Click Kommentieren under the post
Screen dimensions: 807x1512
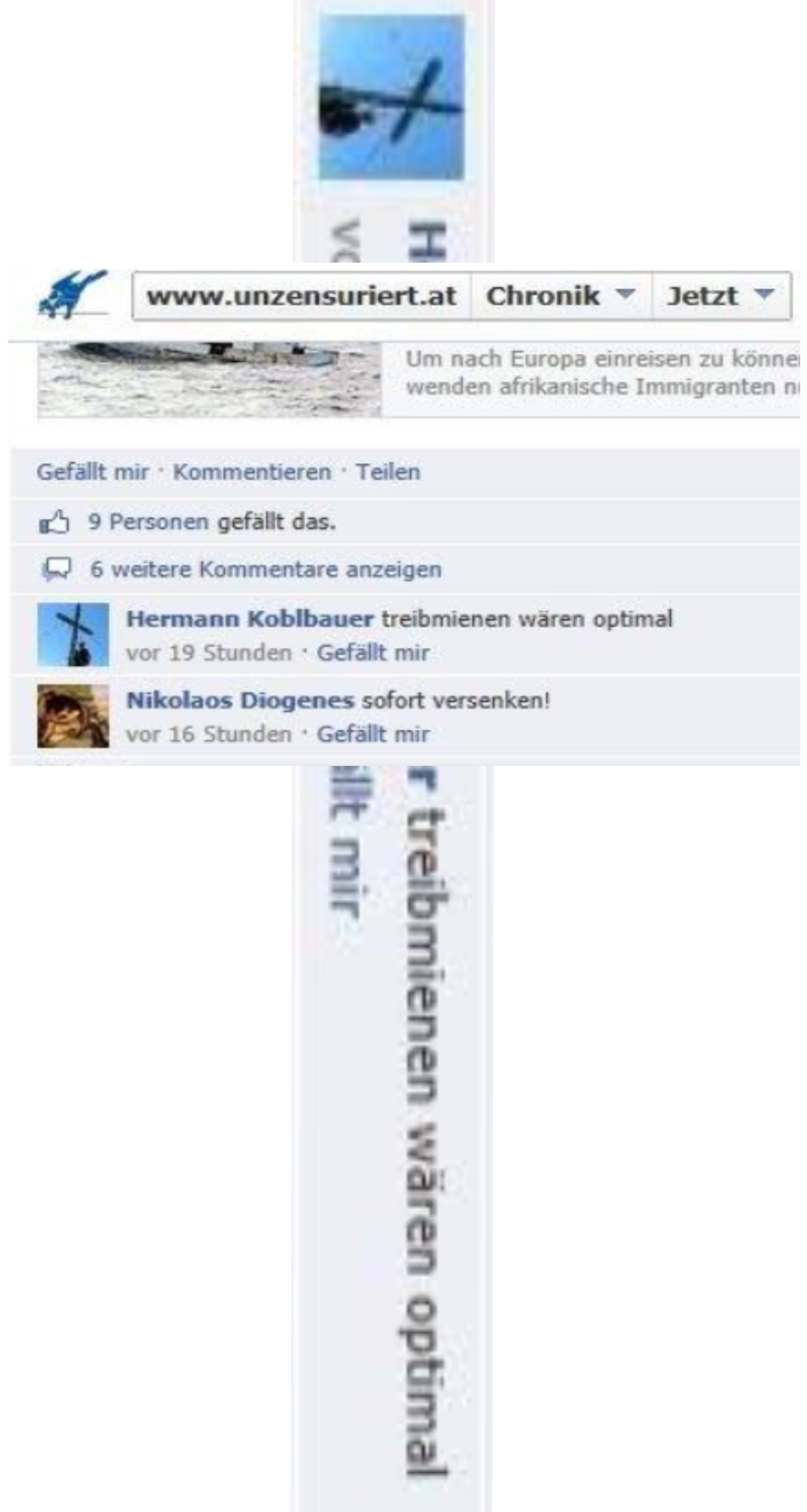coord(252,472)
